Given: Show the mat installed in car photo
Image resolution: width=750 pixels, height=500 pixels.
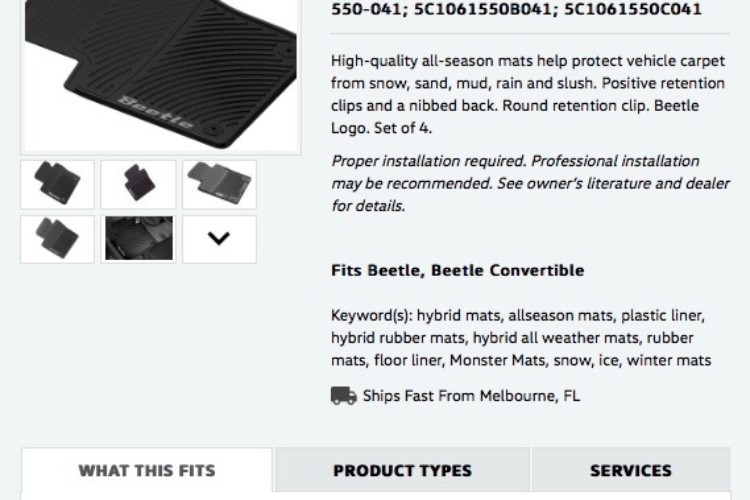Looking at the screenshot, I should tap(138, 239).
